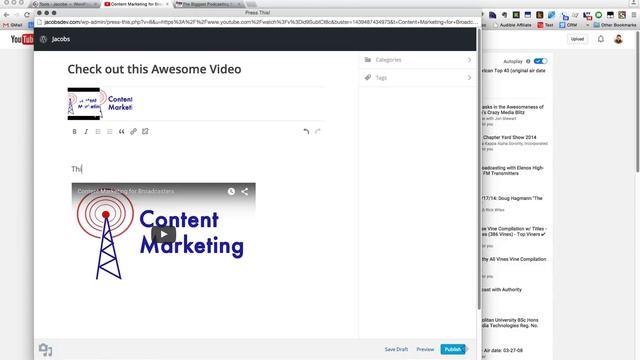
Task: Click Save Draft
Action: [396, 349]
